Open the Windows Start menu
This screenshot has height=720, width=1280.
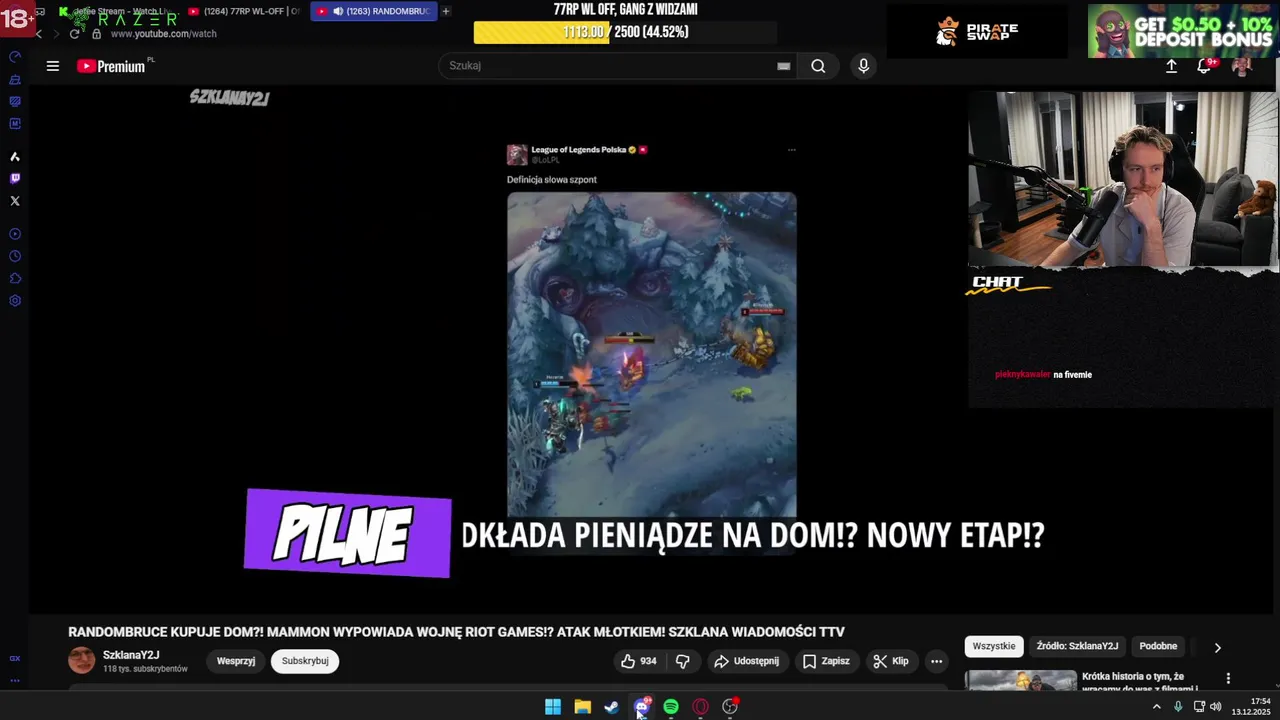tap(553, 707)
